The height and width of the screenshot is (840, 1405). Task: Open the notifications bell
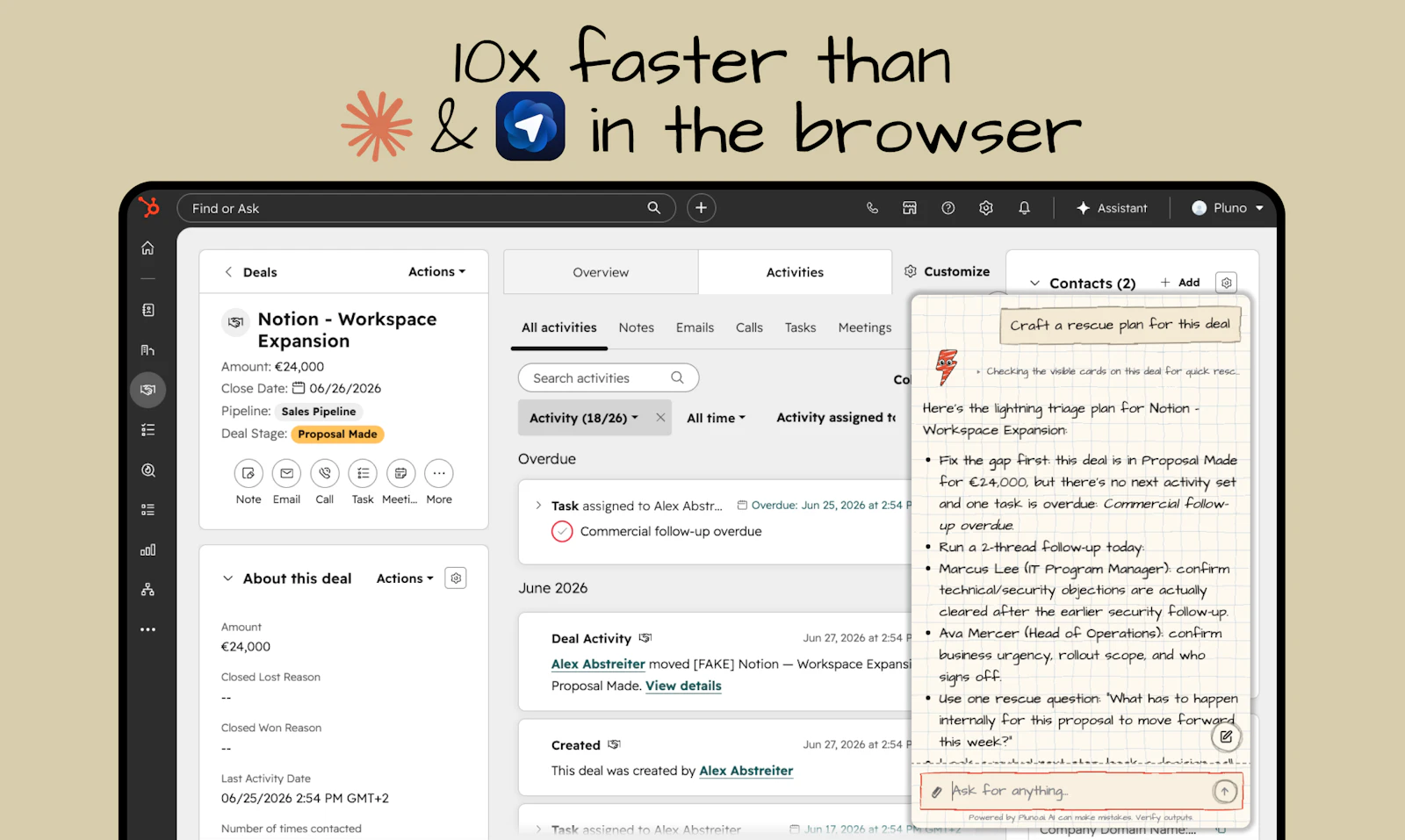(1024, 208)
